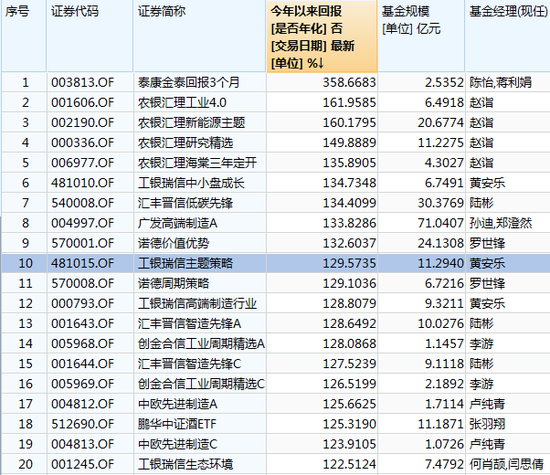The image size is (550, 475).
Task: Select fund code 001643.OF
Action: [x=83, y=323]
